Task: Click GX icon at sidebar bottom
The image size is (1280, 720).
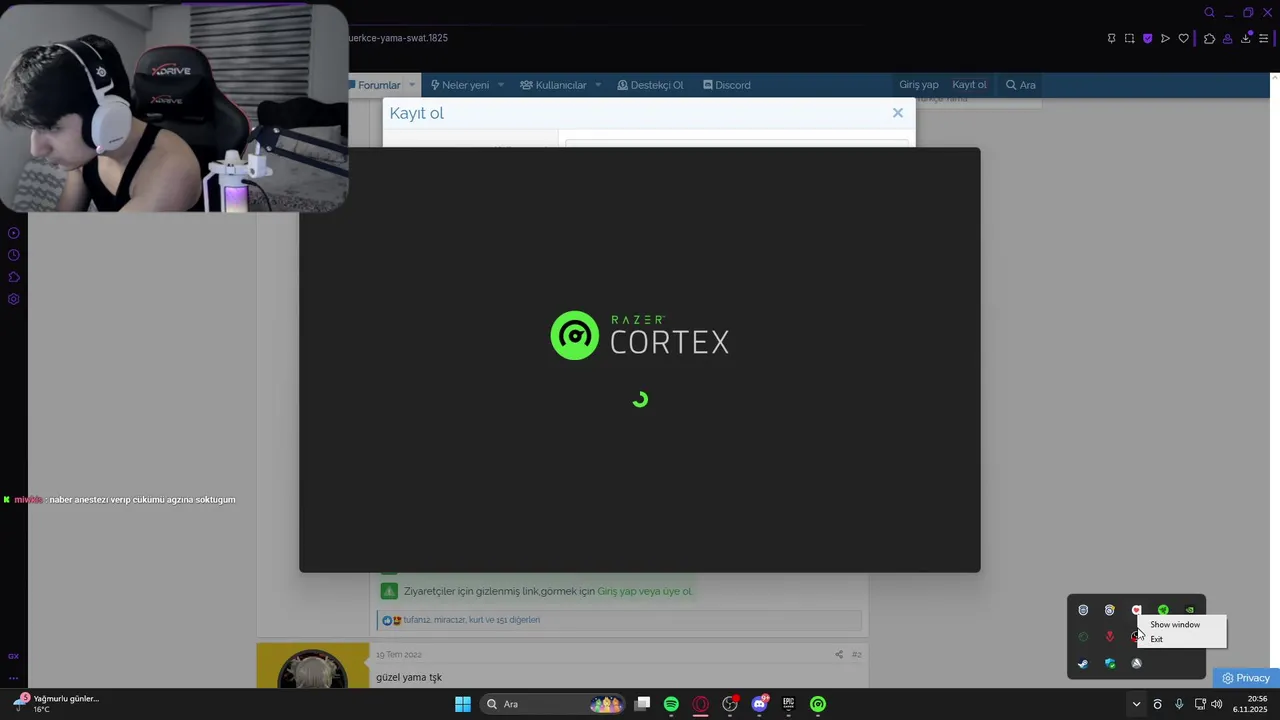Action: (13, 656)
